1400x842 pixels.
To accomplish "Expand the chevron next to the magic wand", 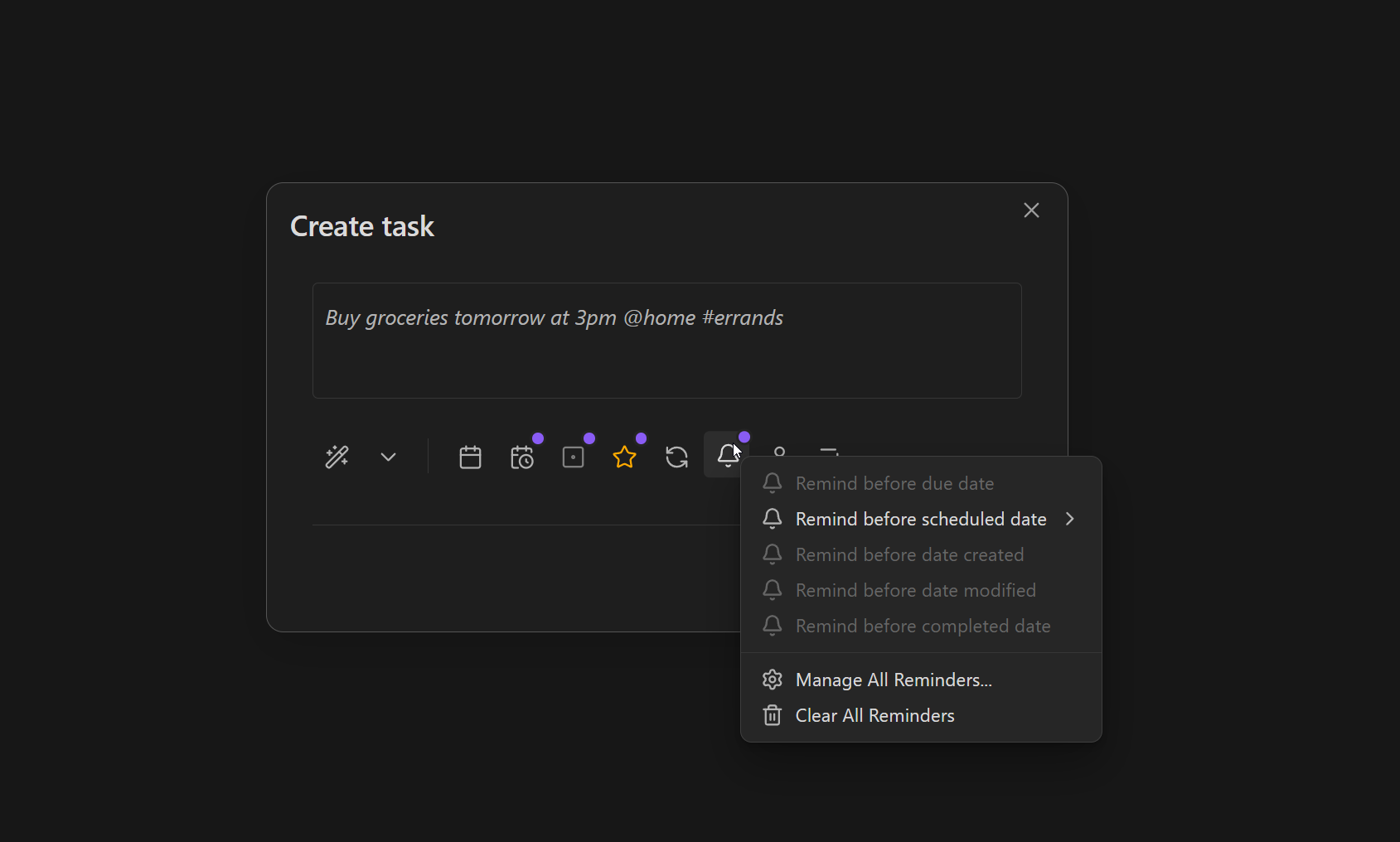I will tap(387, 457).
